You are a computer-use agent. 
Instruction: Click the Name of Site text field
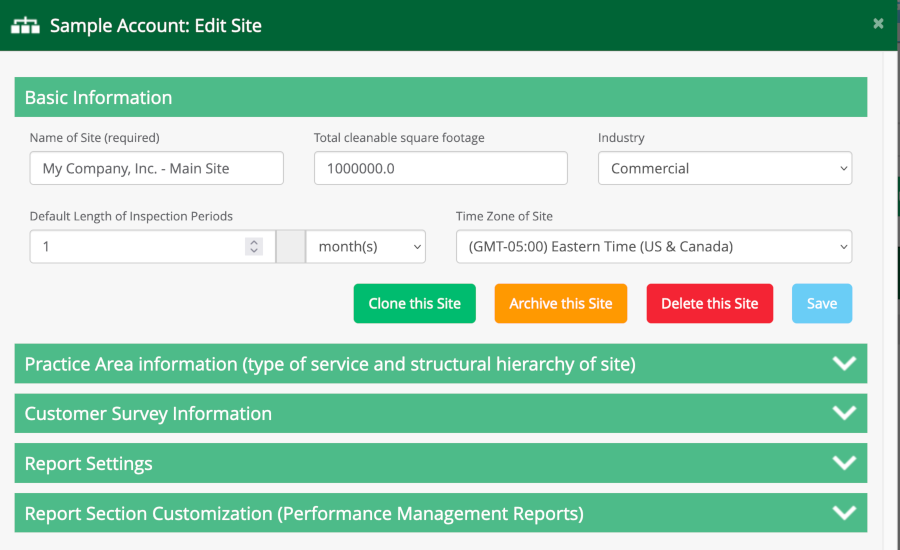coord(156,169)
